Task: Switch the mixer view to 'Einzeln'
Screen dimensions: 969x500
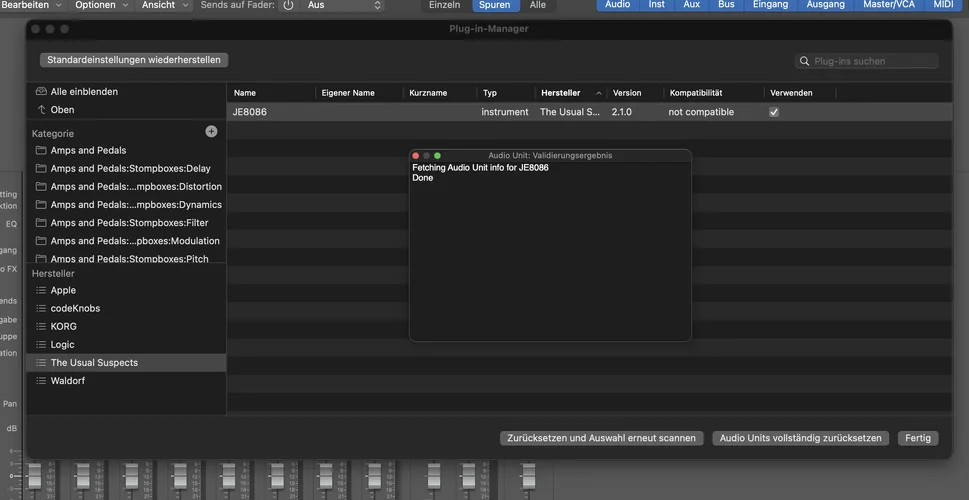Action: [444, 5]
